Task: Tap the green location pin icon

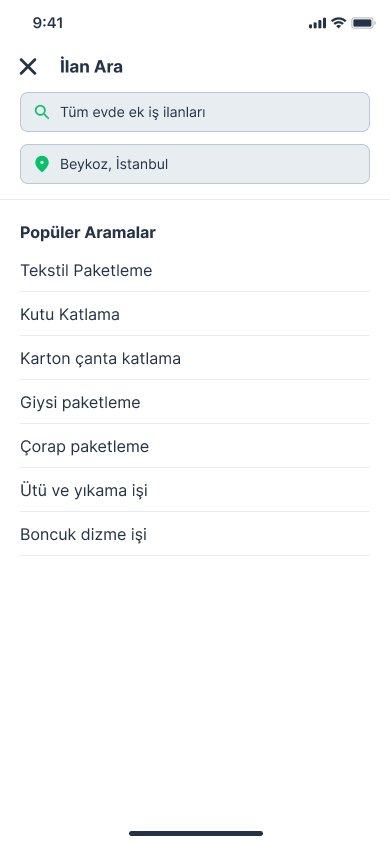Action: pos(42,164)
